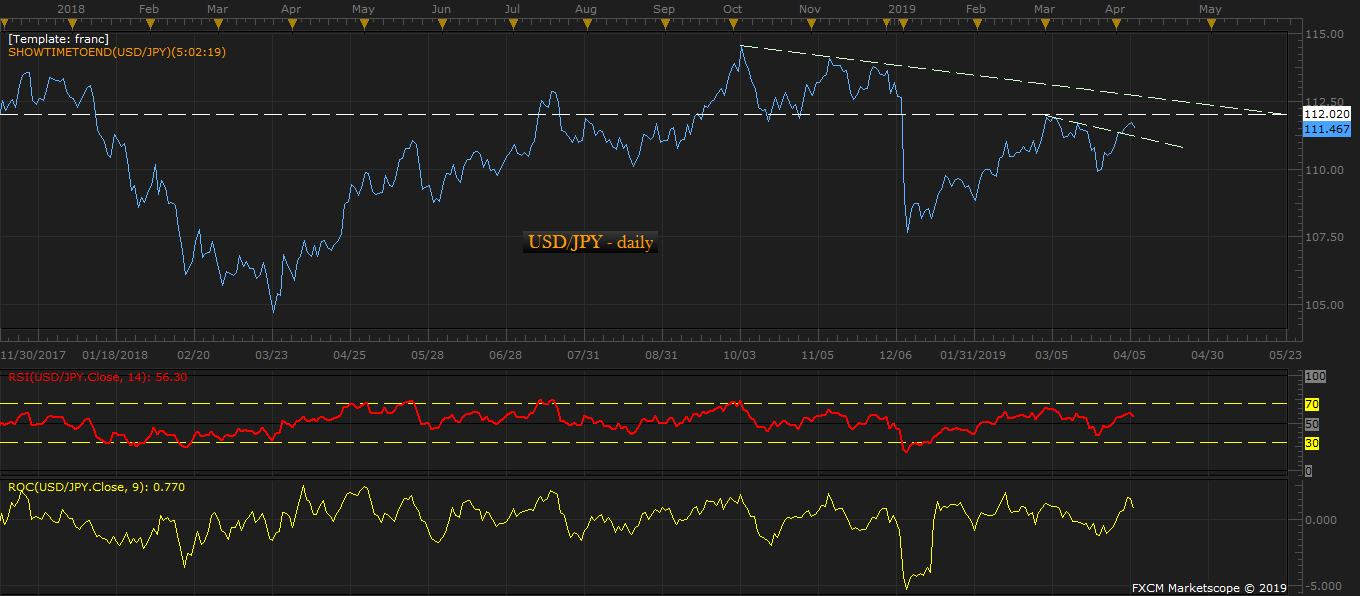Screen dimensions: 1360x596
Task: Click the 08/31 date axis label
Action: (661, 354)
